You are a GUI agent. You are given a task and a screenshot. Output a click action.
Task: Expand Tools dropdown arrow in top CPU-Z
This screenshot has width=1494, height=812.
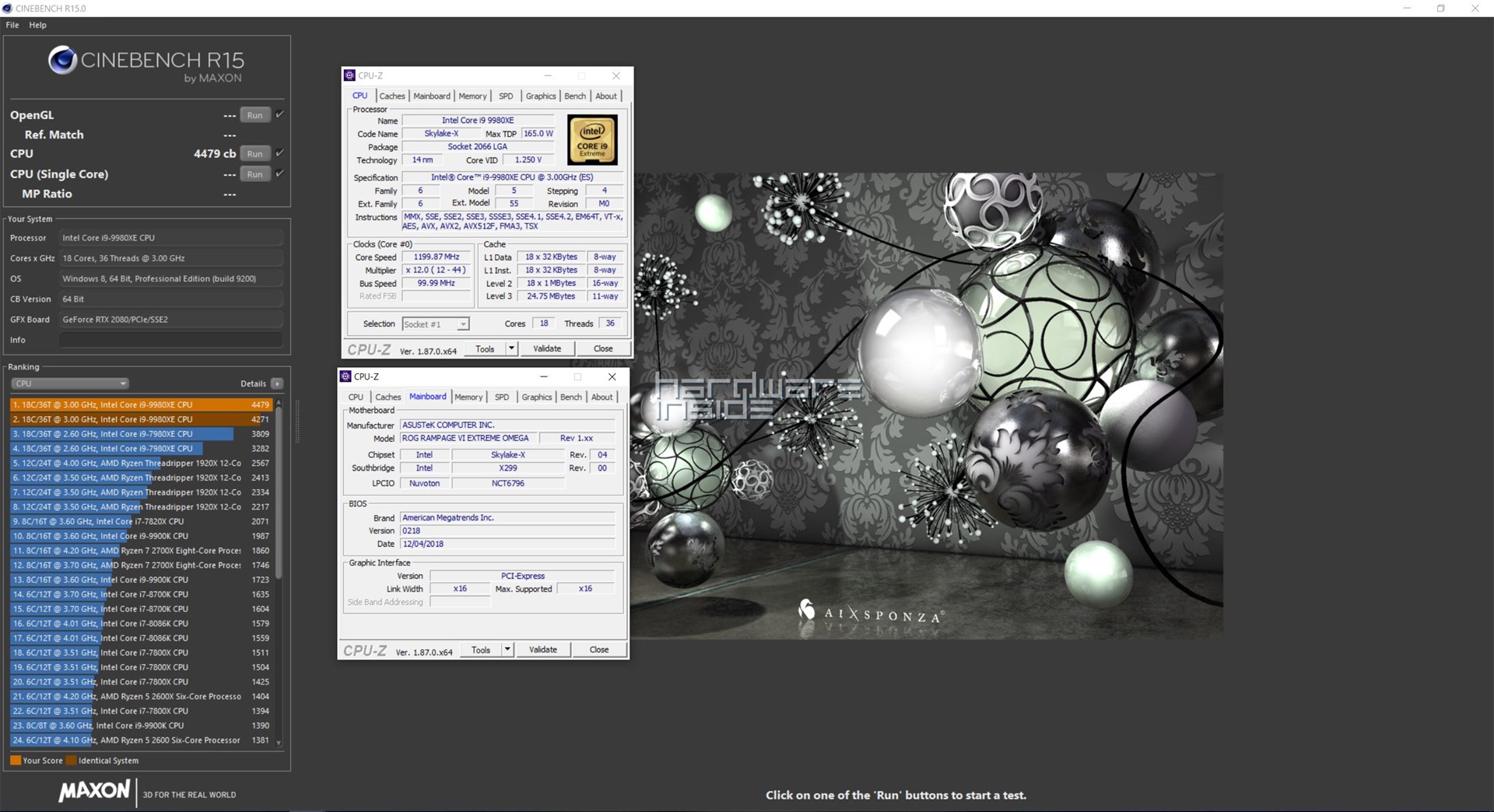511,348
